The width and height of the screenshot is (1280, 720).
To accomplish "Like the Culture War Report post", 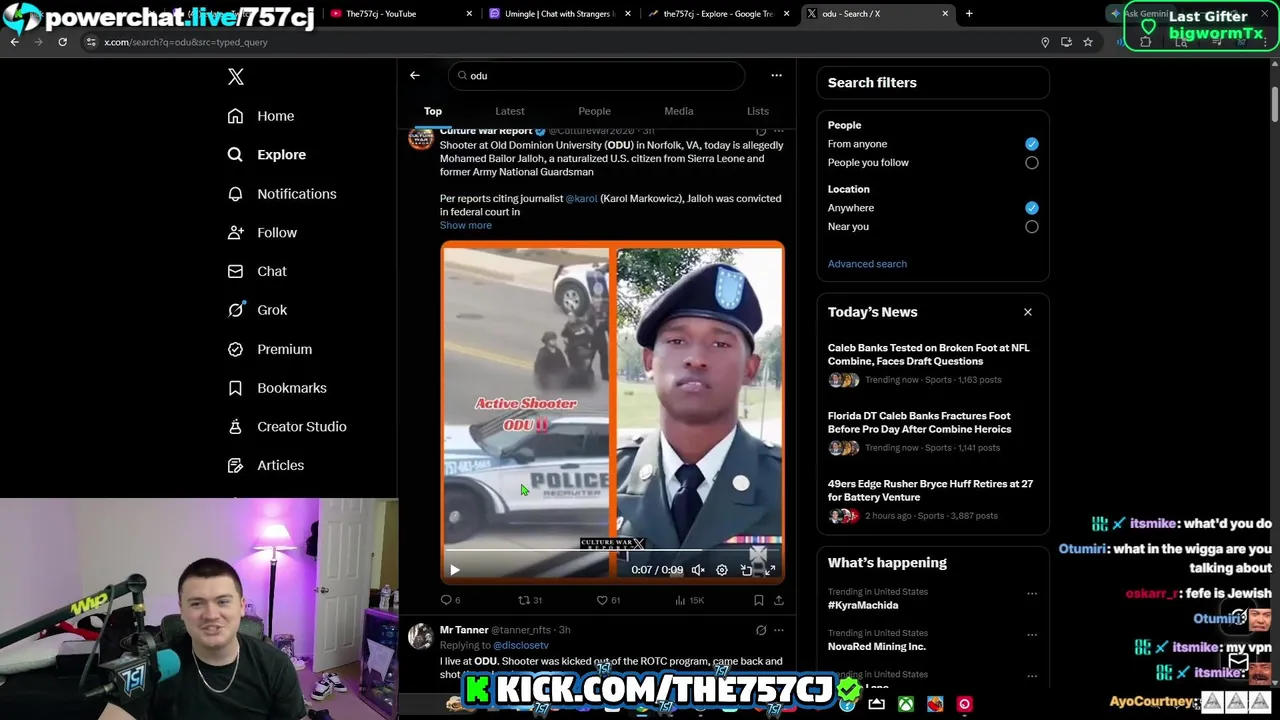I will (x=608, y=600).
